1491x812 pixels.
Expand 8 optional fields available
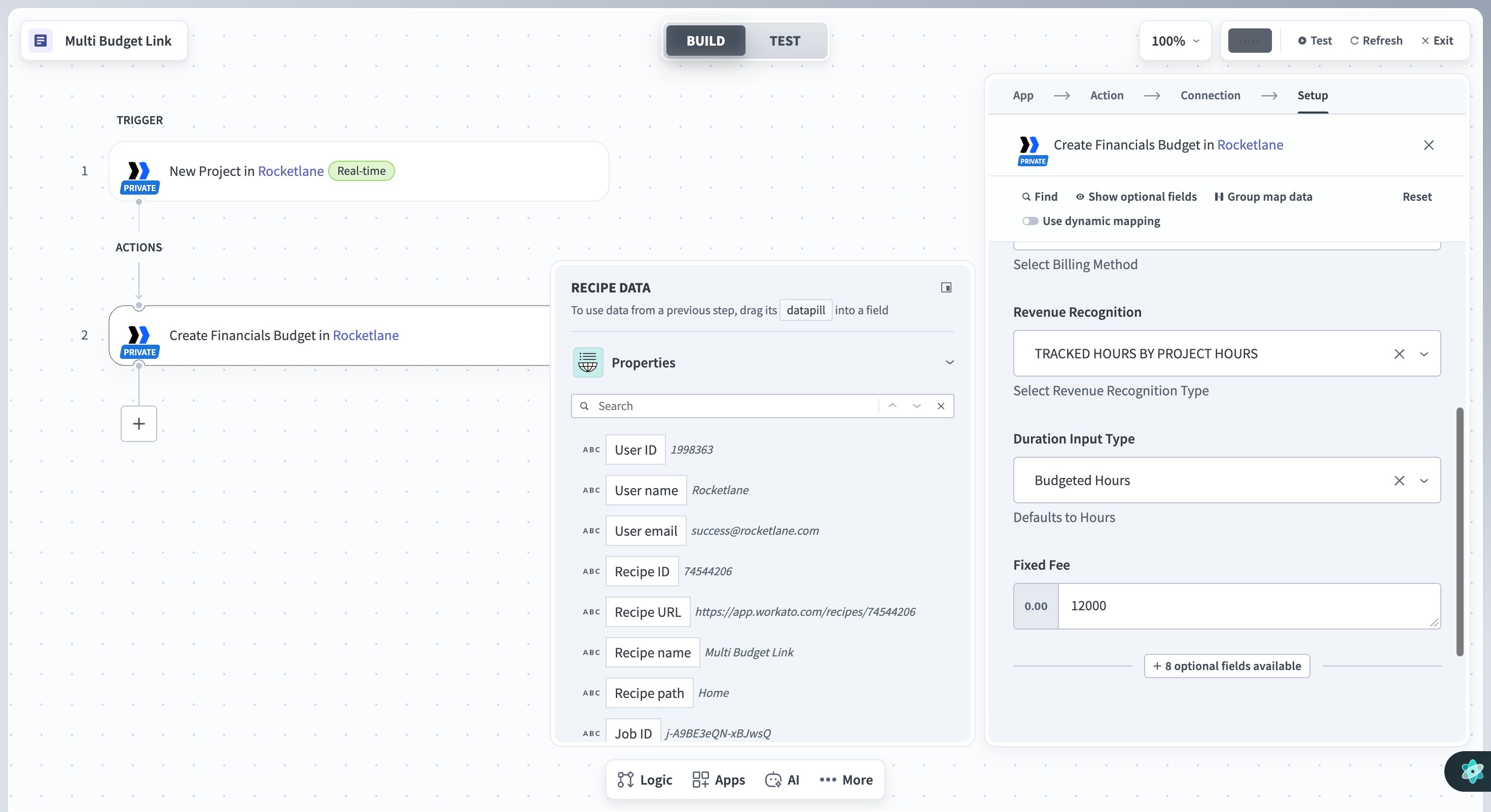[x=1226, y=666]
